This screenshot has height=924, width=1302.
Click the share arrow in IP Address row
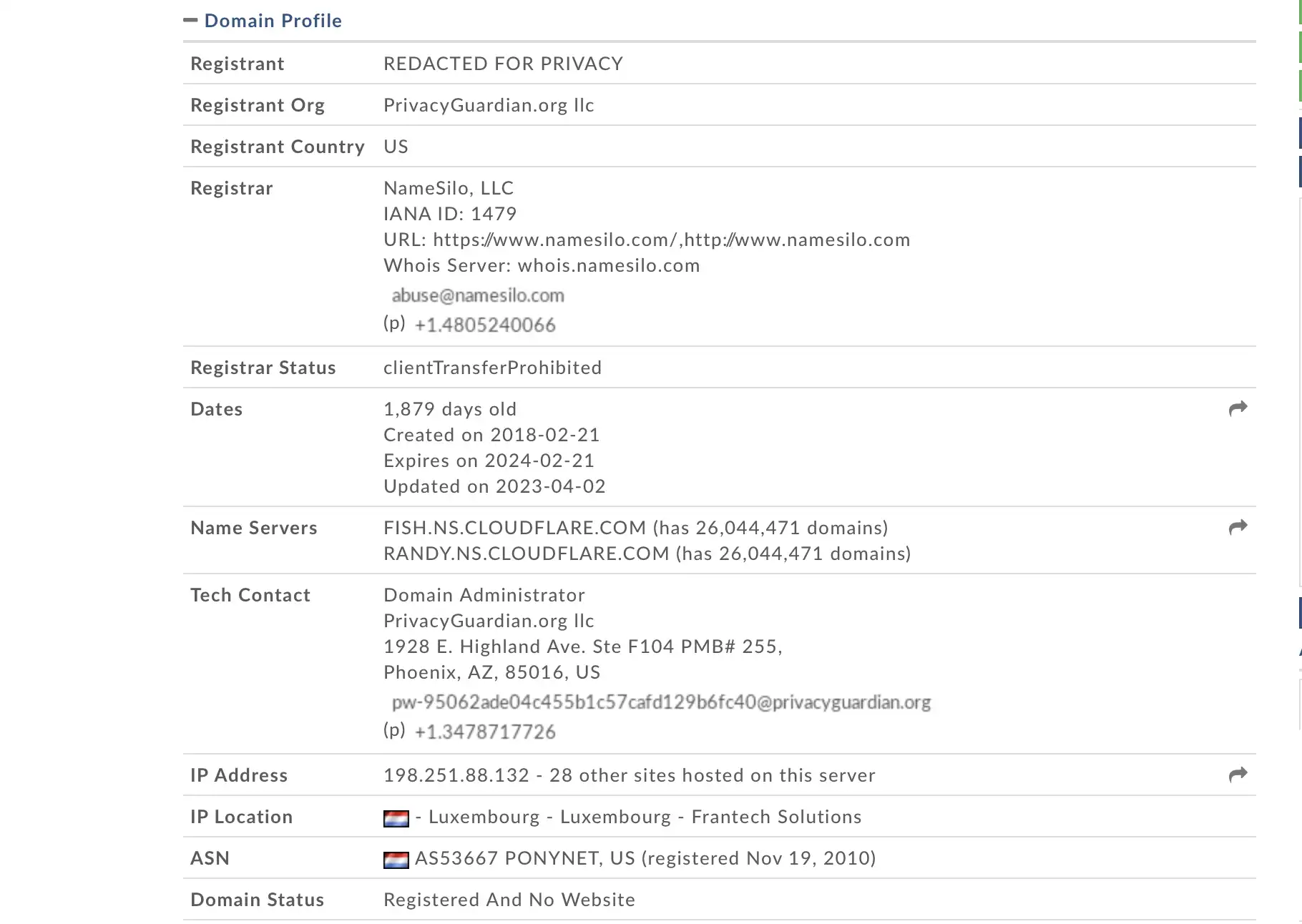click(1238, 775)
